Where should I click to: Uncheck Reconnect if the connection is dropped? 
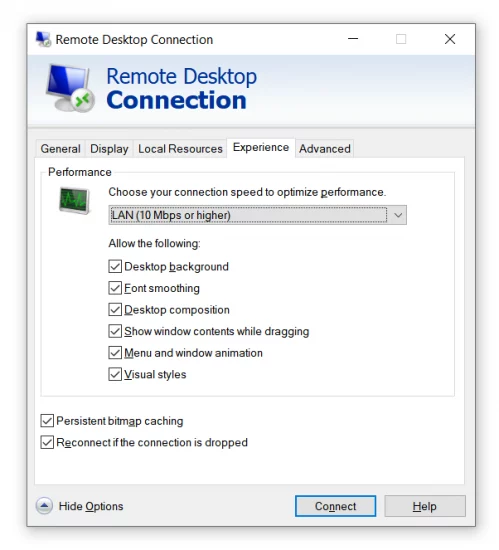point(47,442)
